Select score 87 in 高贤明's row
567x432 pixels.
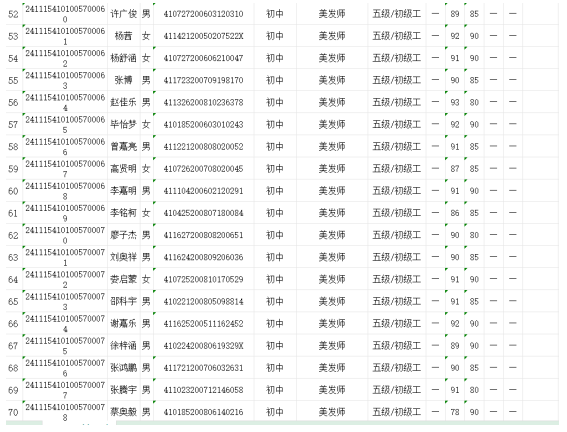click(x=455, y=169)
